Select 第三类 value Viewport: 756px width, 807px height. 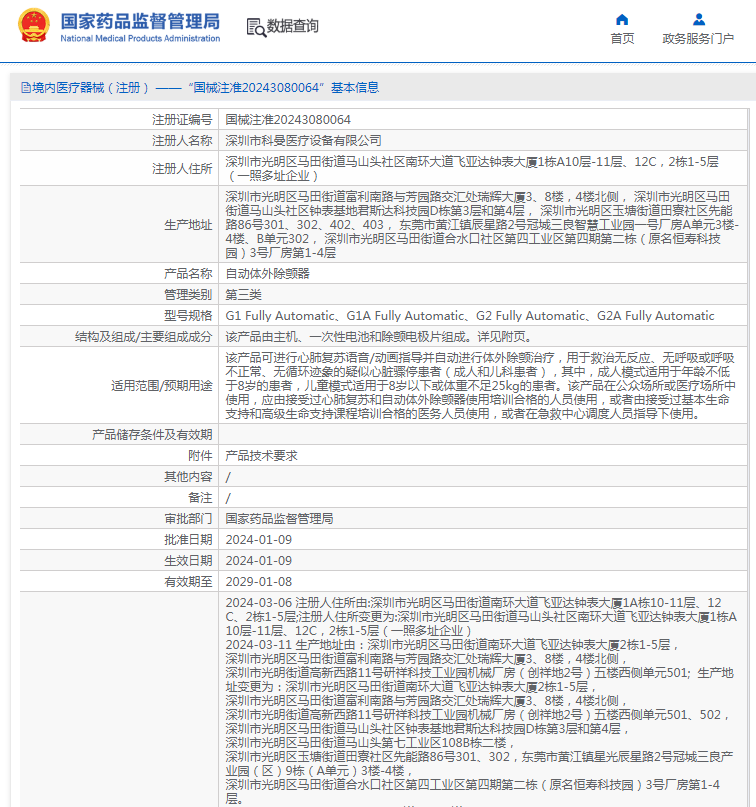(x=243, y=294)
